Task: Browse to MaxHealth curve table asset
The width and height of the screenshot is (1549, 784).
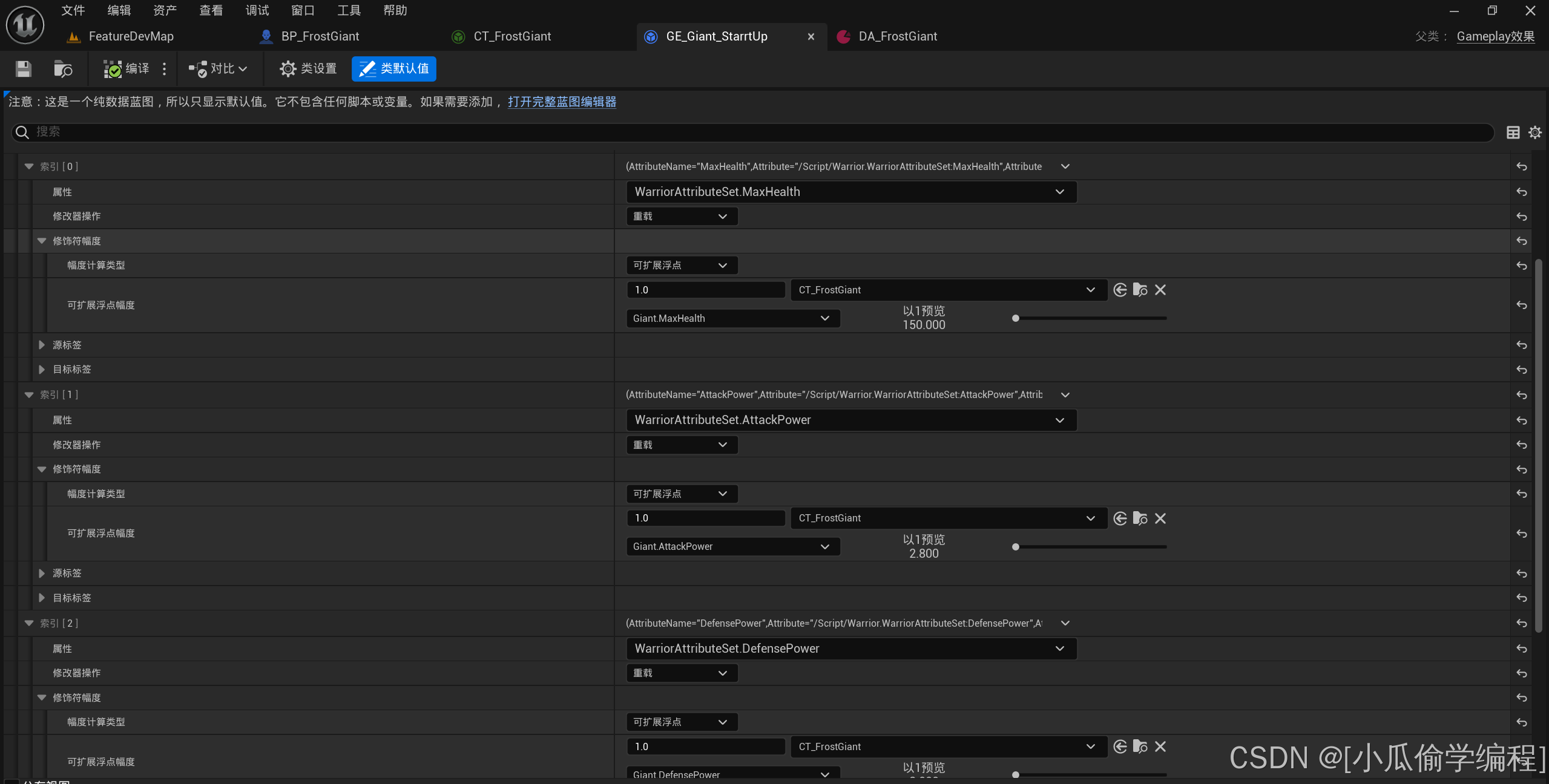Action: pyautogui.click(x=1140, y=290)
